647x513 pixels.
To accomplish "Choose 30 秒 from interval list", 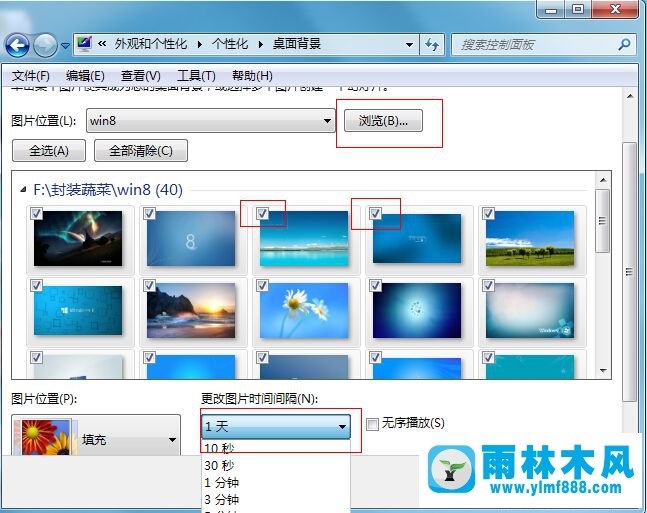I will pyautogui.click(x=276, y=465).
